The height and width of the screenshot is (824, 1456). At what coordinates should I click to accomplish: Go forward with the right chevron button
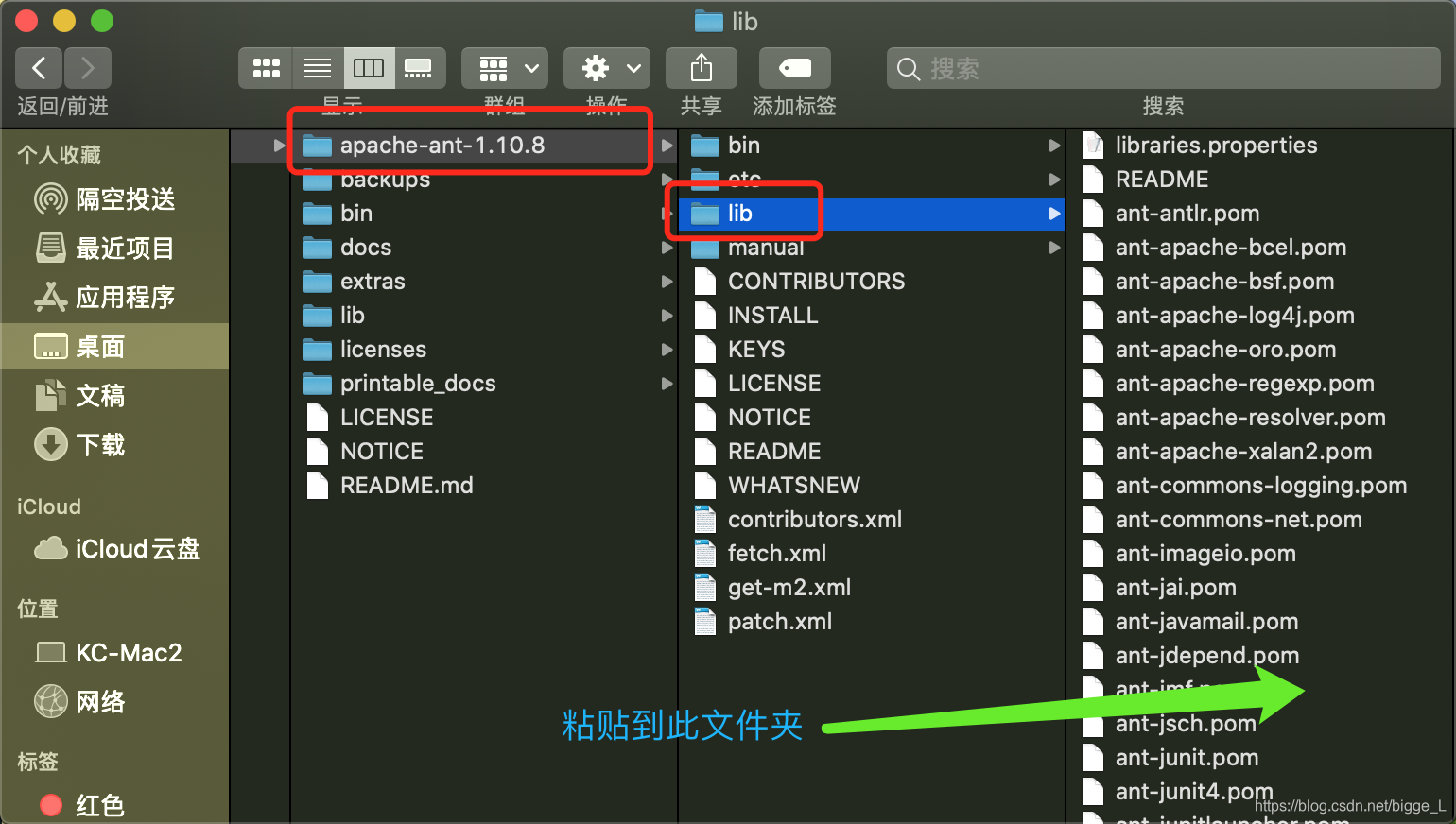click(88, 68)
